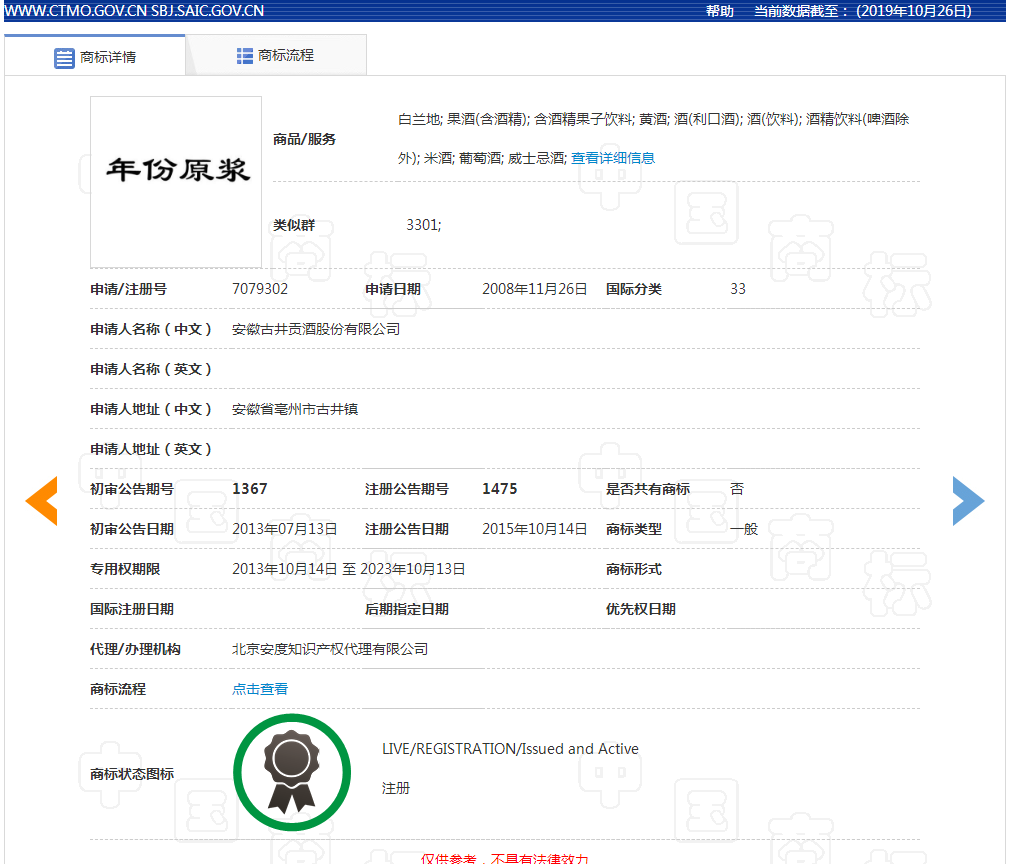Select applicant name 安徽古井贡酒股份有限公司
Viewport: 1009px width, 864px height.
[316, 329]
